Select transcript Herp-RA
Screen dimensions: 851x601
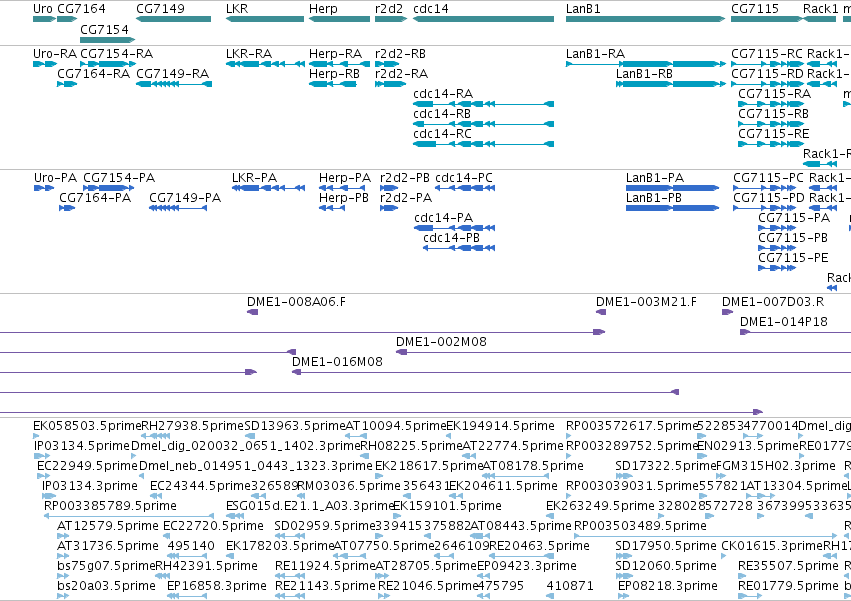(339, 64)
